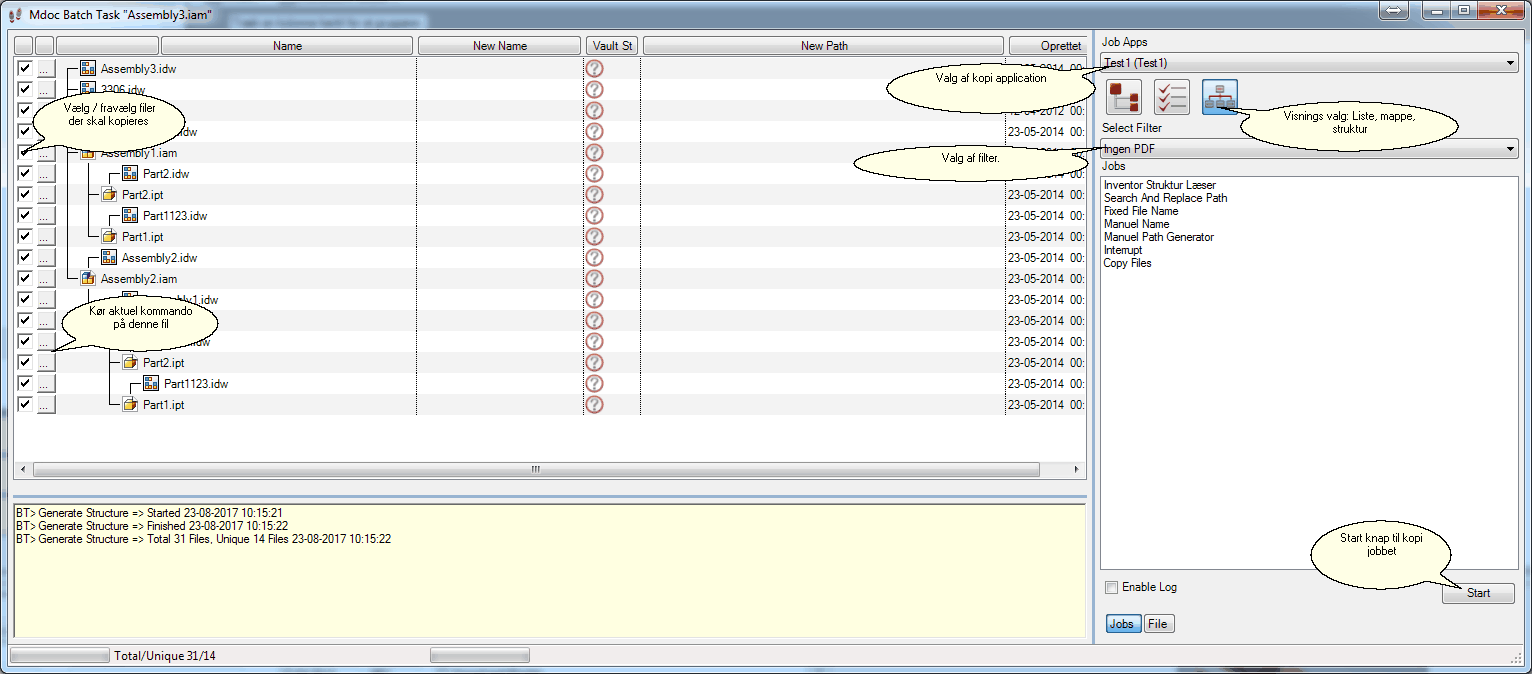Open the File tab
This screenshot has height=674, width=1532.
1158,624
